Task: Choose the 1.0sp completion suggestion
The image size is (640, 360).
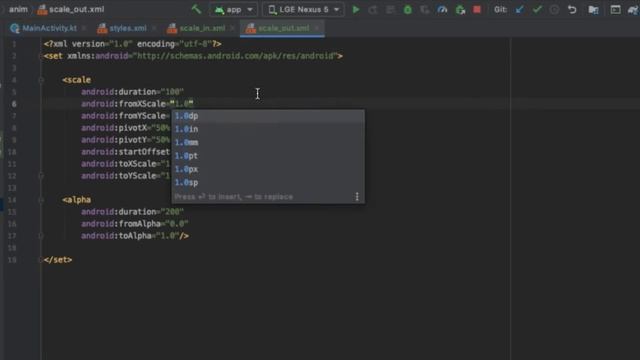Action: coord(268,182)
